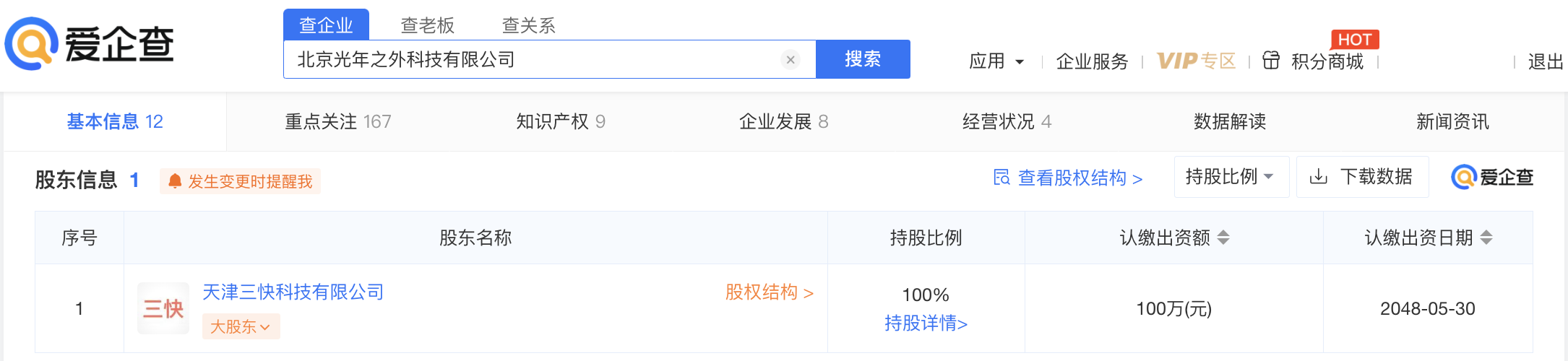
Task: Click the blue 搜索 button
Action: point(863,59)
